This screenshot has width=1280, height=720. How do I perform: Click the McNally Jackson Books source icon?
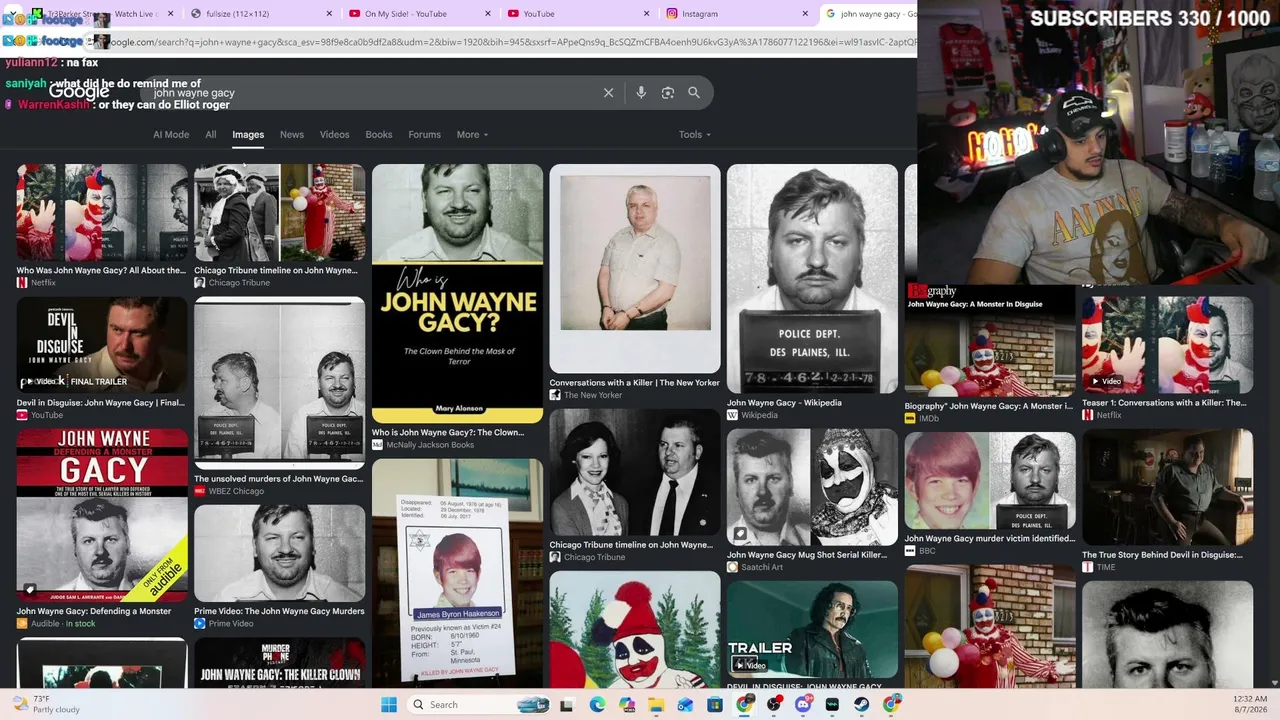[377, 445]
